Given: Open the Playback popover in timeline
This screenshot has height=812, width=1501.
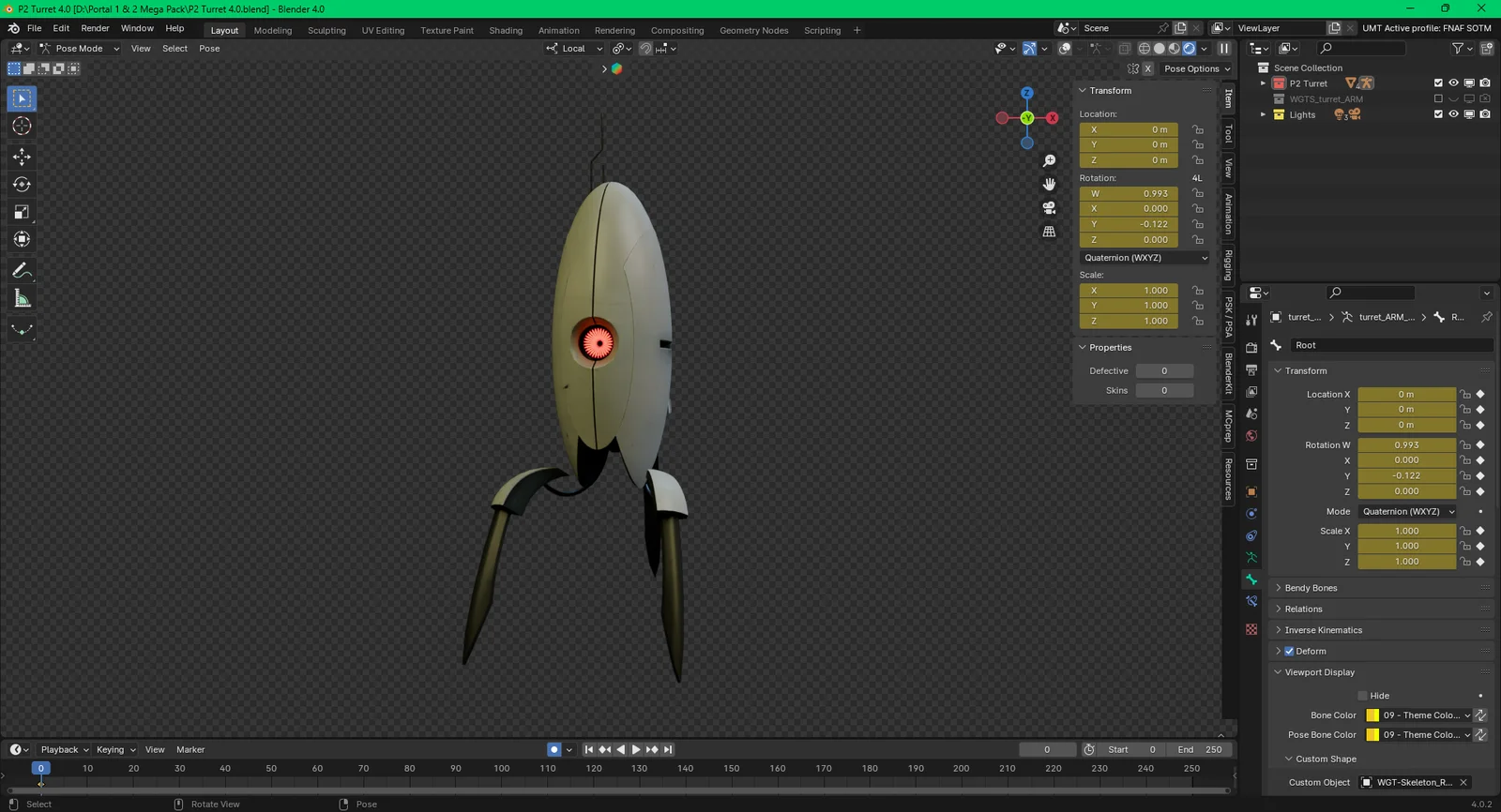Looking at the screenshot, I should pyautogui.click(x=64, y=749).
